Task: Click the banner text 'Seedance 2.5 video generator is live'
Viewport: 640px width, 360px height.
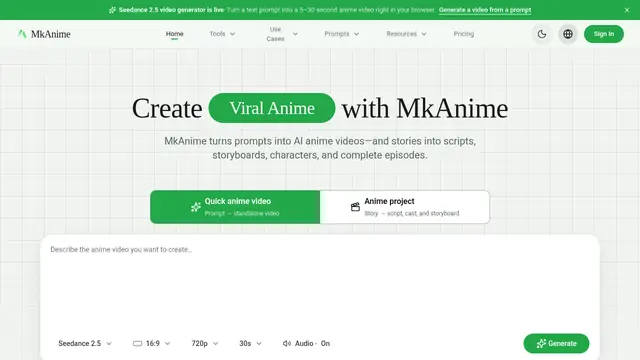Action: (171, 10)
